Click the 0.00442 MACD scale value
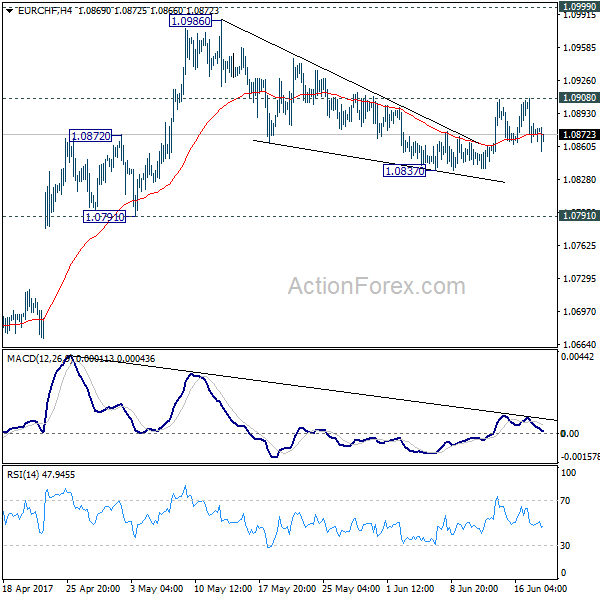Screen dimensions: 600x600 tap(577, 357)
